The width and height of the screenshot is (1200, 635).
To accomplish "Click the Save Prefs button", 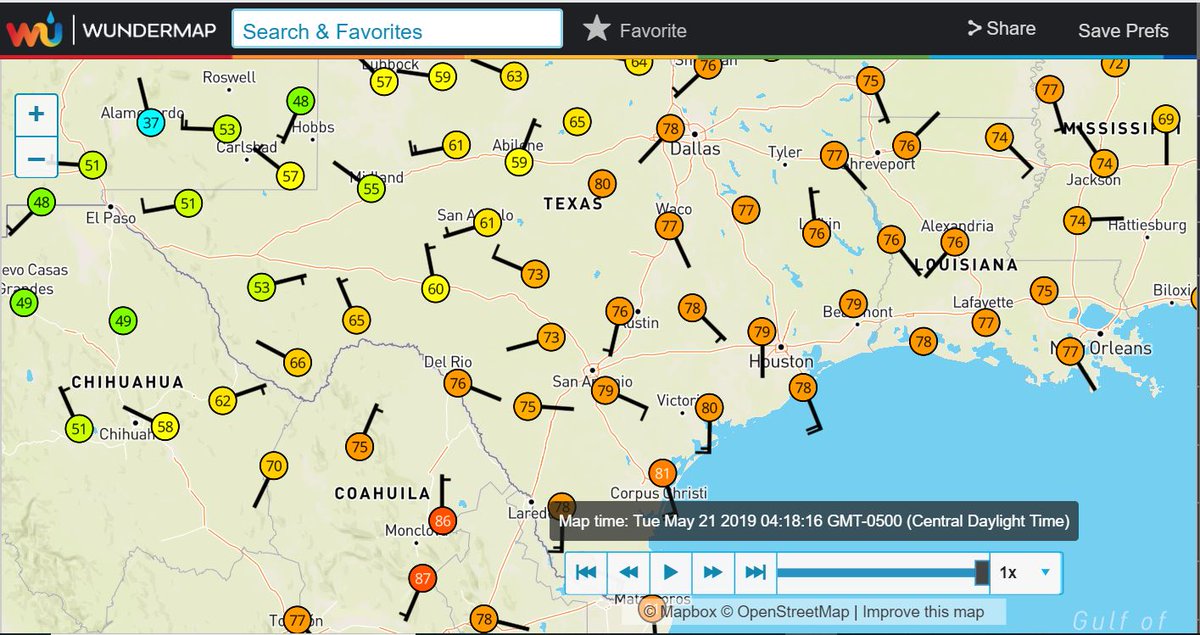I will pyautogui.click(x=1123, y=31).
